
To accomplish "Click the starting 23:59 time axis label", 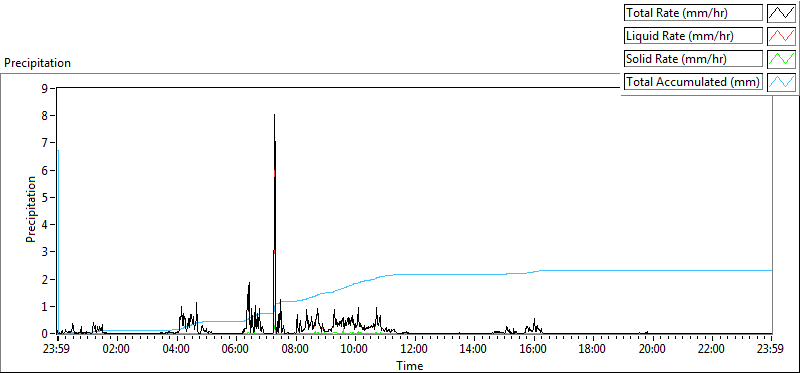I will [x=58, y=350].
